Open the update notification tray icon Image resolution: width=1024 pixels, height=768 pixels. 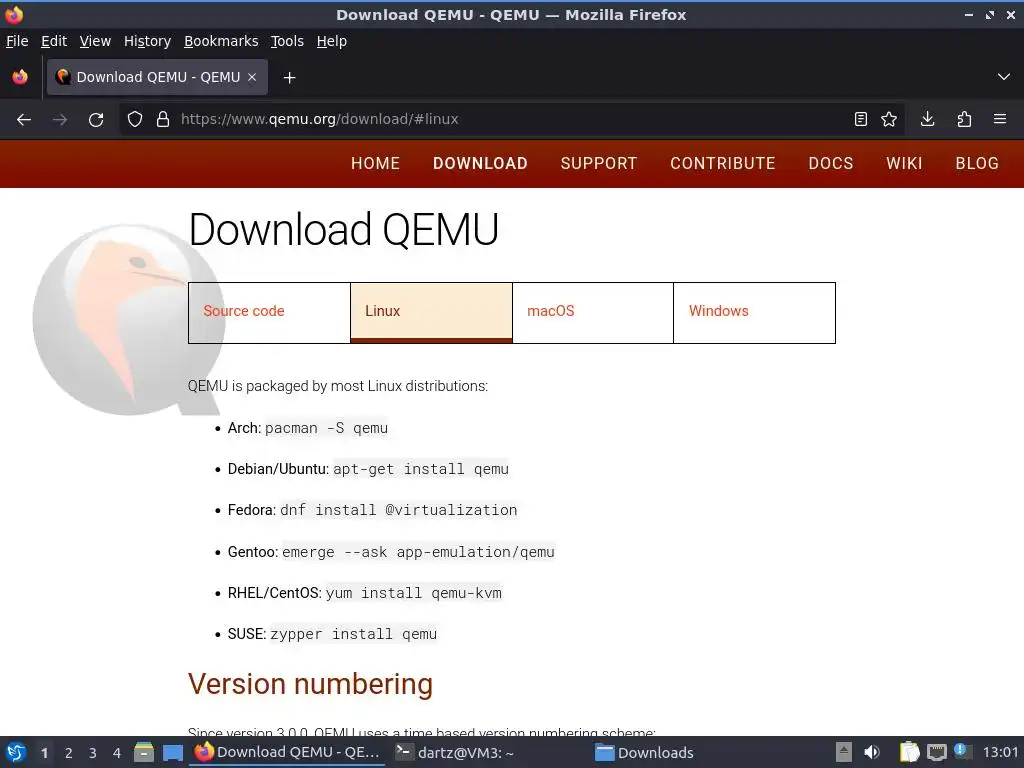pyautogui.click(x=962, y=752)
